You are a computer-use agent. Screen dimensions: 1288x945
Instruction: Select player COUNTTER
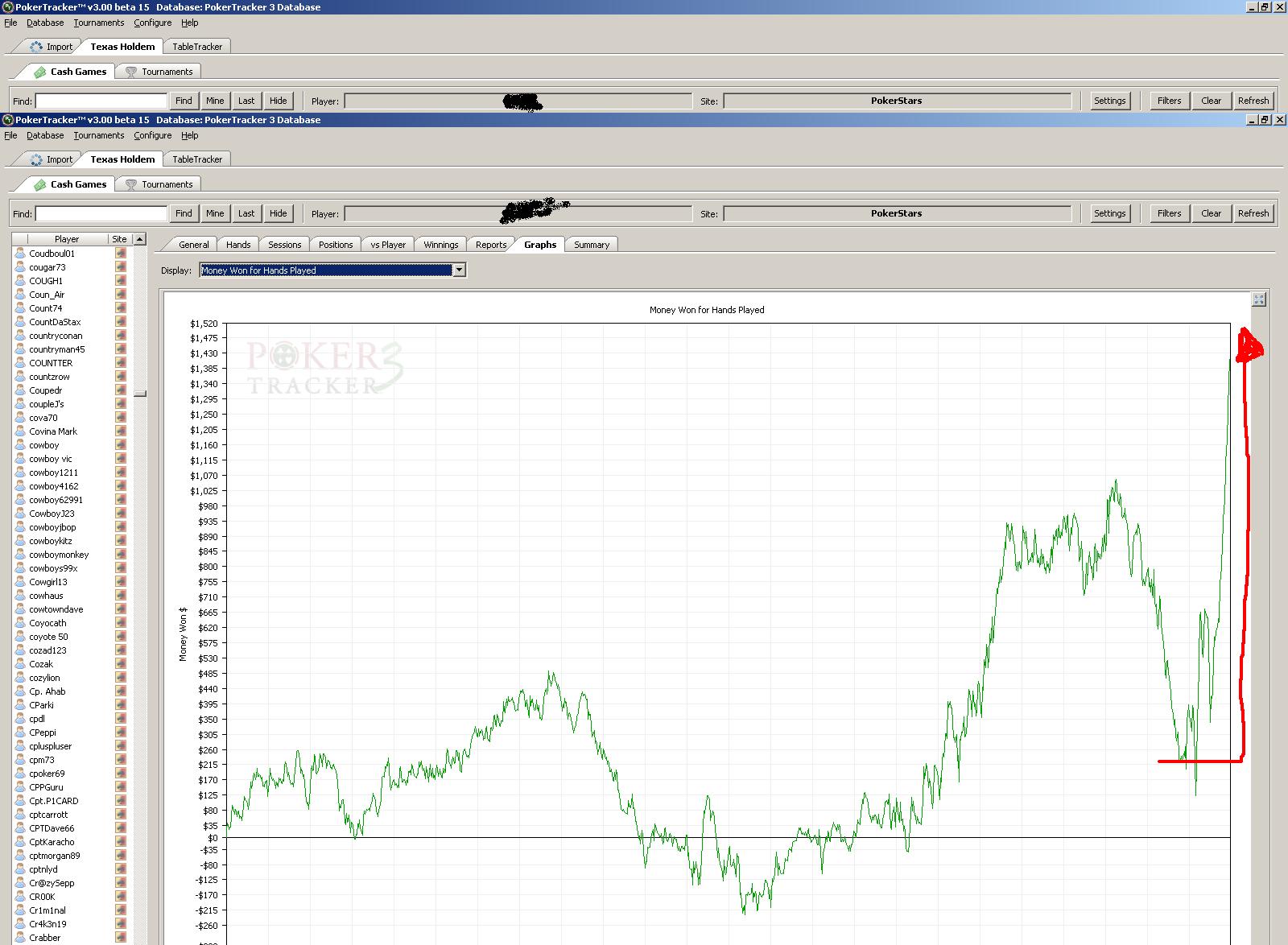[x=51, y=363]
